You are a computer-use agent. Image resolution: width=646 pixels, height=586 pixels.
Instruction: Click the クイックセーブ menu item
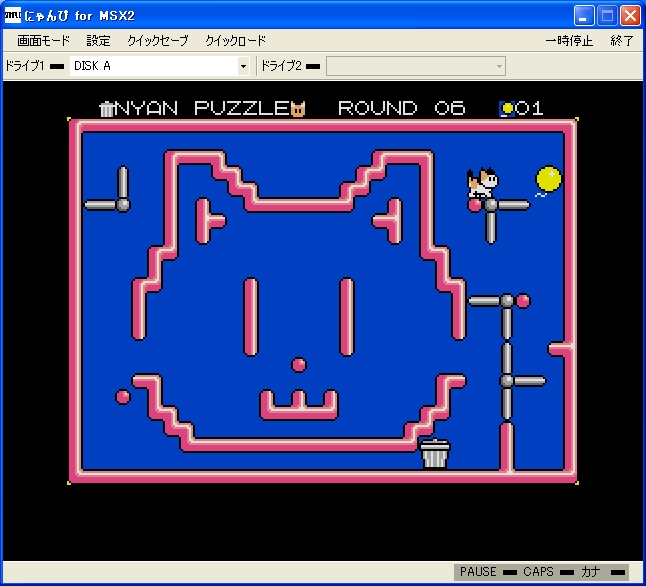158,40
